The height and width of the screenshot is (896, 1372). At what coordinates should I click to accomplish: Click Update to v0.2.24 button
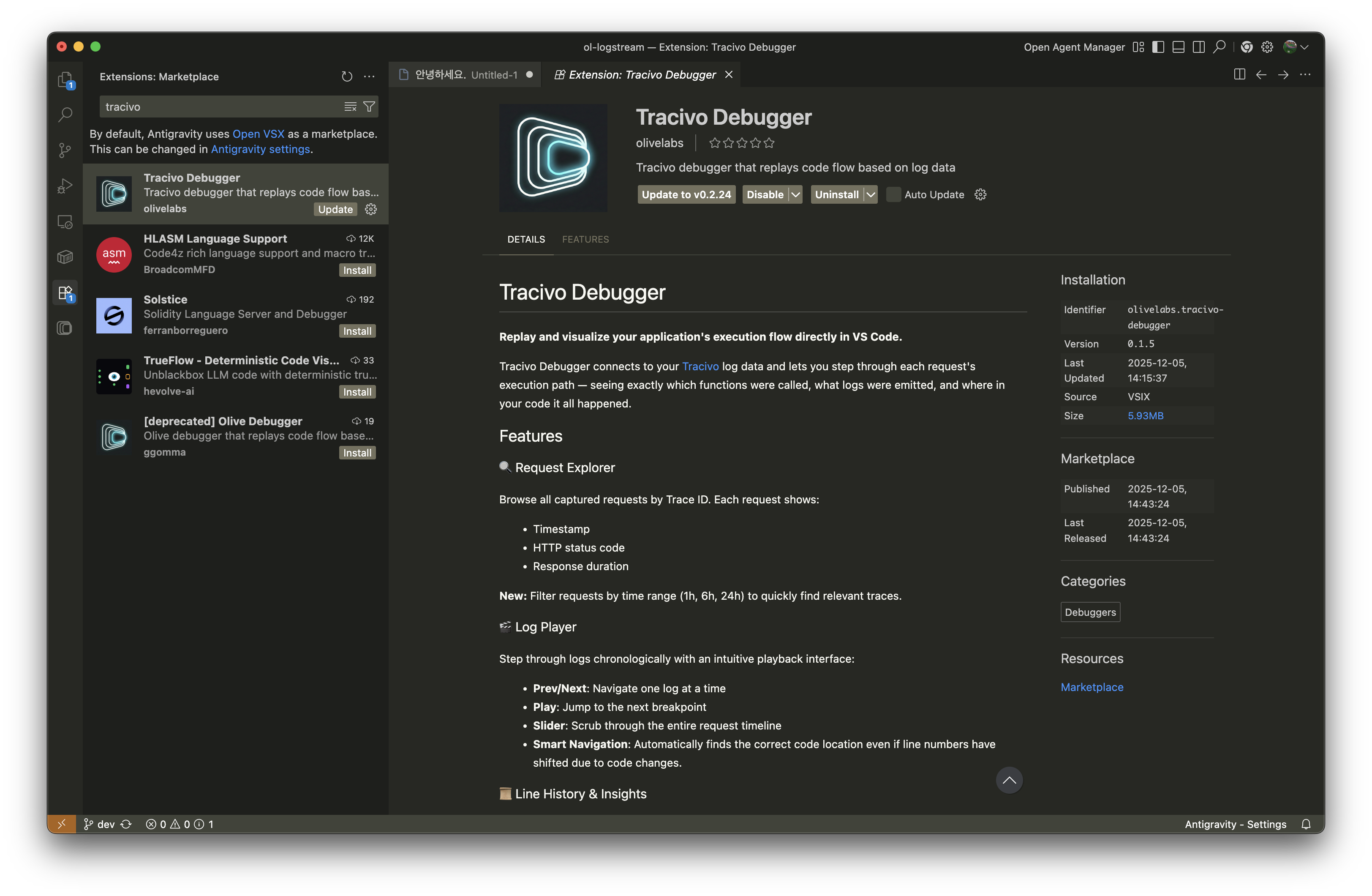(686, 194)
